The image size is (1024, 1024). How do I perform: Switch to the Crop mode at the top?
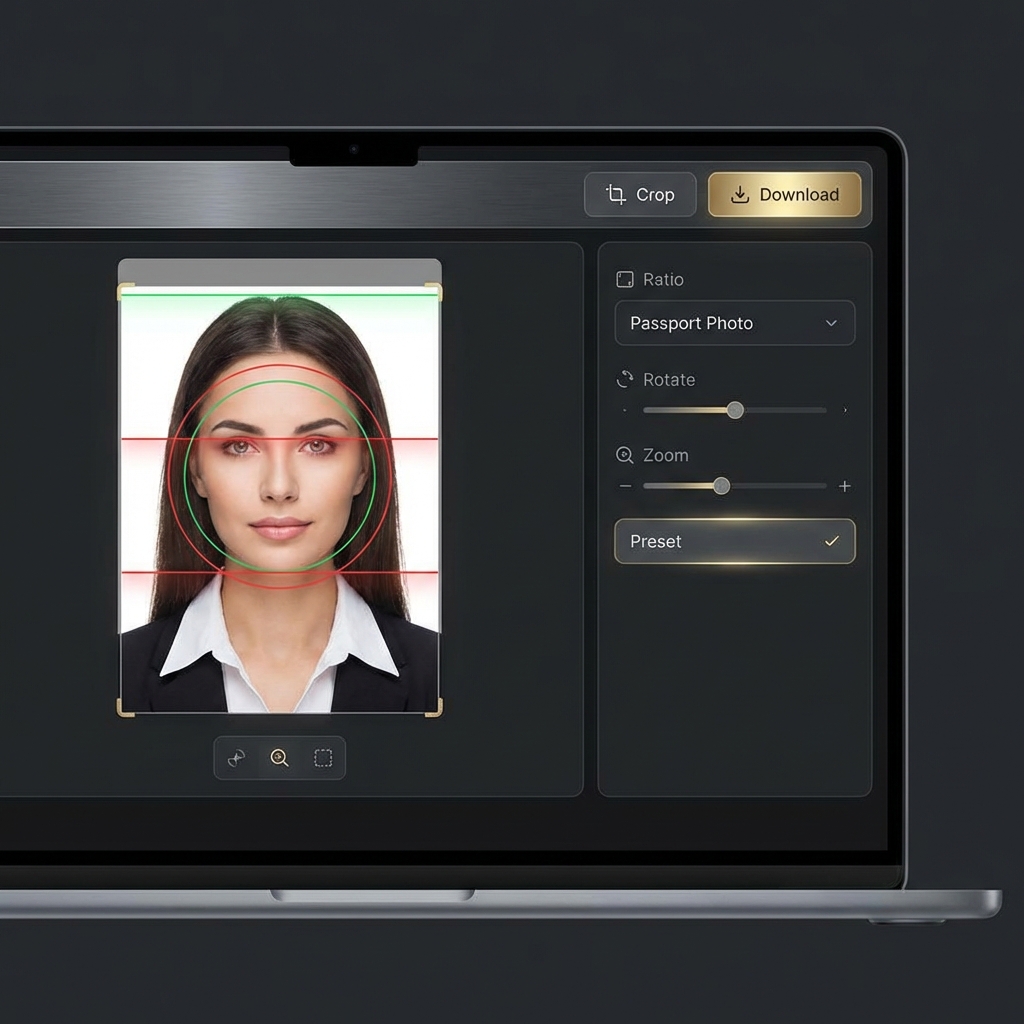pos(640,194)
